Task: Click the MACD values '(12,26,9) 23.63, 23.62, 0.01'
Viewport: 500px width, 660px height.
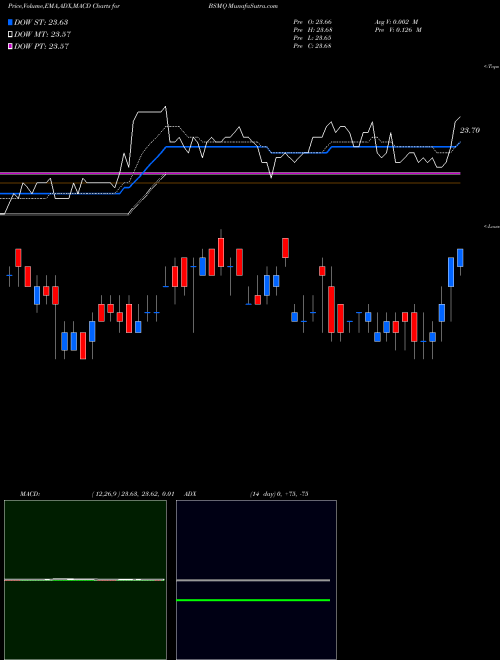Action: point(133,494)
